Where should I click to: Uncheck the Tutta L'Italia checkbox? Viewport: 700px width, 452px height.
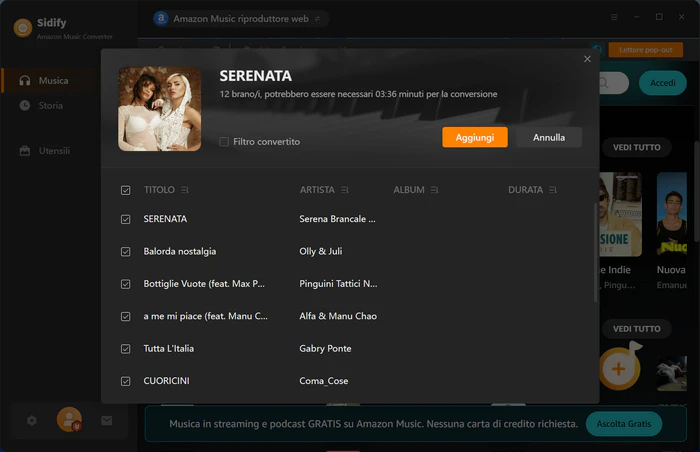click(125, 349)
